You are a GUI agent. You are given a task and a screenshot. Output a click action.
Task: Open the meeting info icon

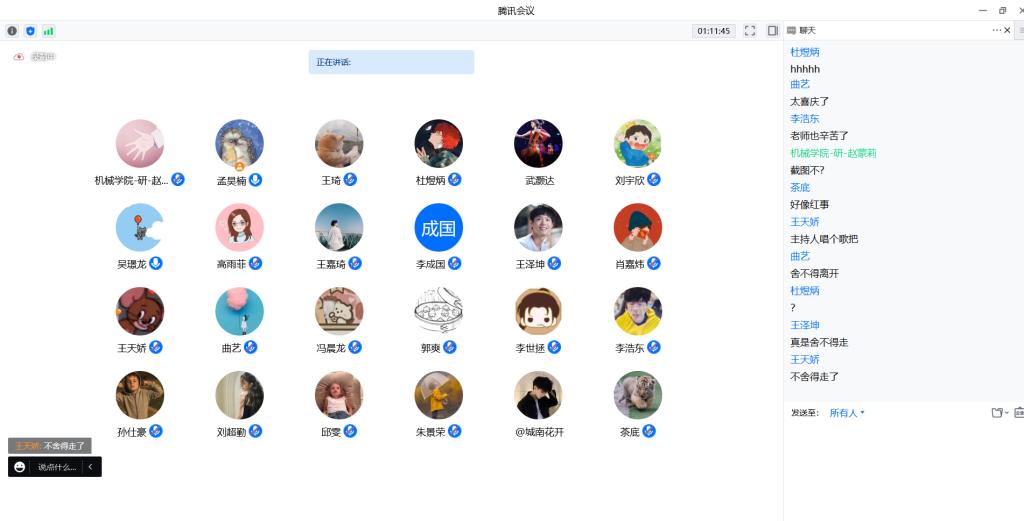[12, 31]
